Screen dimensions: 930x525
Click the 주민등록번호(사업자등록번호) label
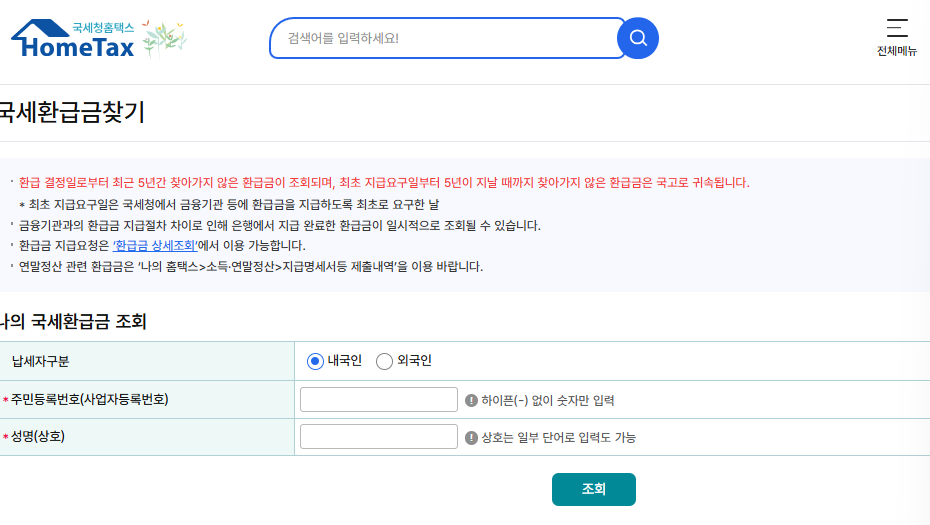(x=90, y=399)
